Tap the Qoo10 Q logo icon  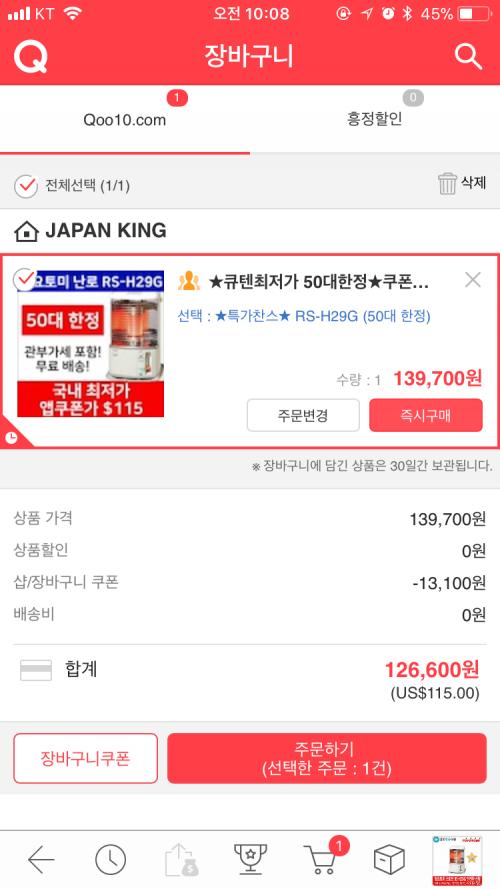pos(31,57)
